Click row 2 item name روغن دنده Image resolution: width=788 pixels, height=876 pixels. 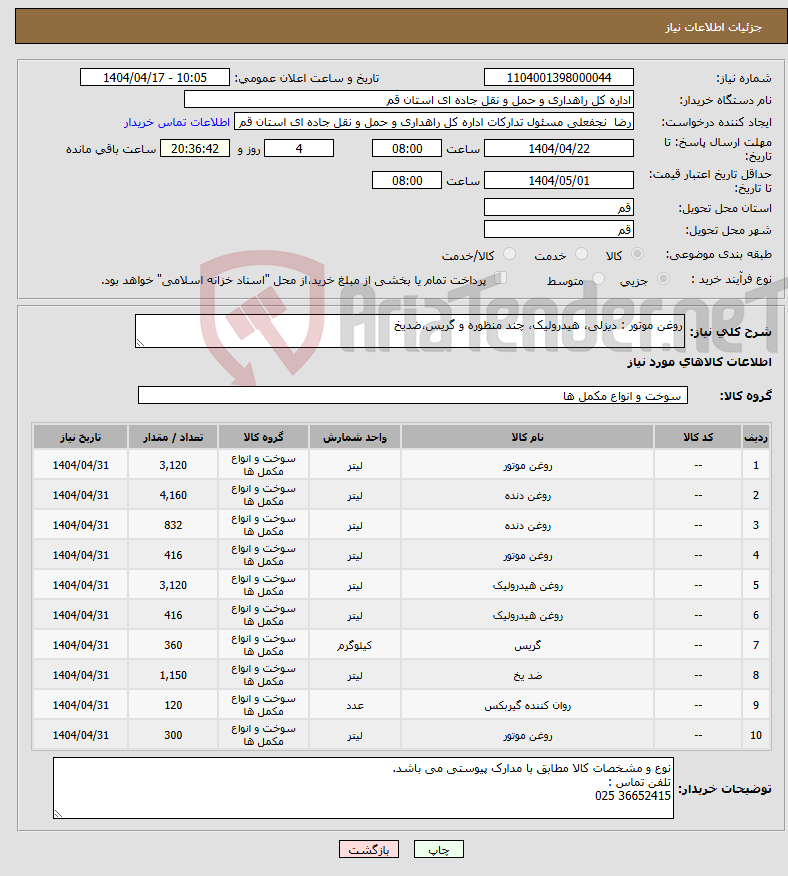tap(528, 496)
